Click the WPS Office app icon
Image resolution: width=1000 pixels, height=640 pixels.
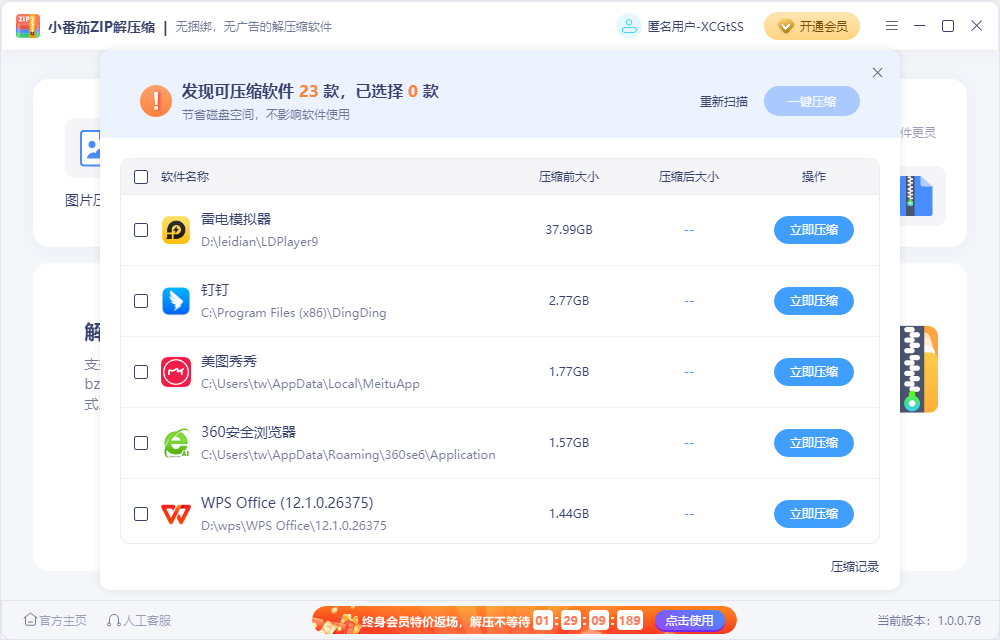[176, 514]
